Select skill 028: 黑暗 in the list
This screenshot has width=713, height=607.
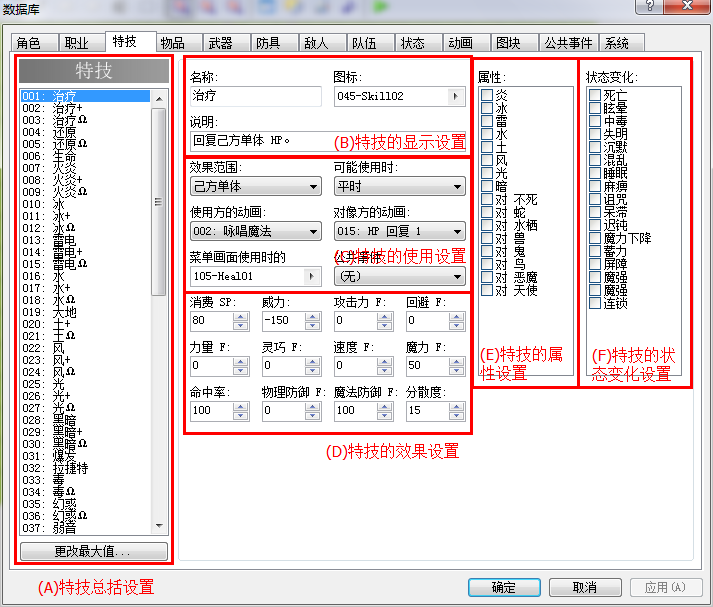(85, 420)
